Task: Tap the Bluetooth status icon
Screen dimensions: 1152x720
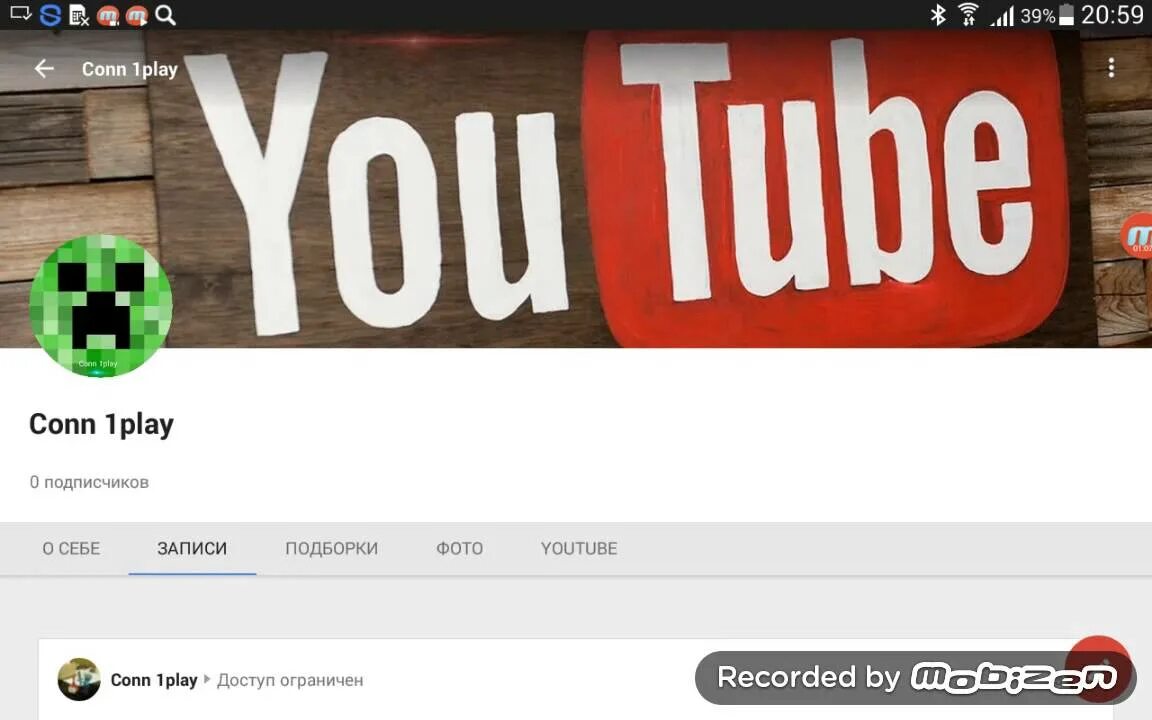Action: (x=938, y=15)
